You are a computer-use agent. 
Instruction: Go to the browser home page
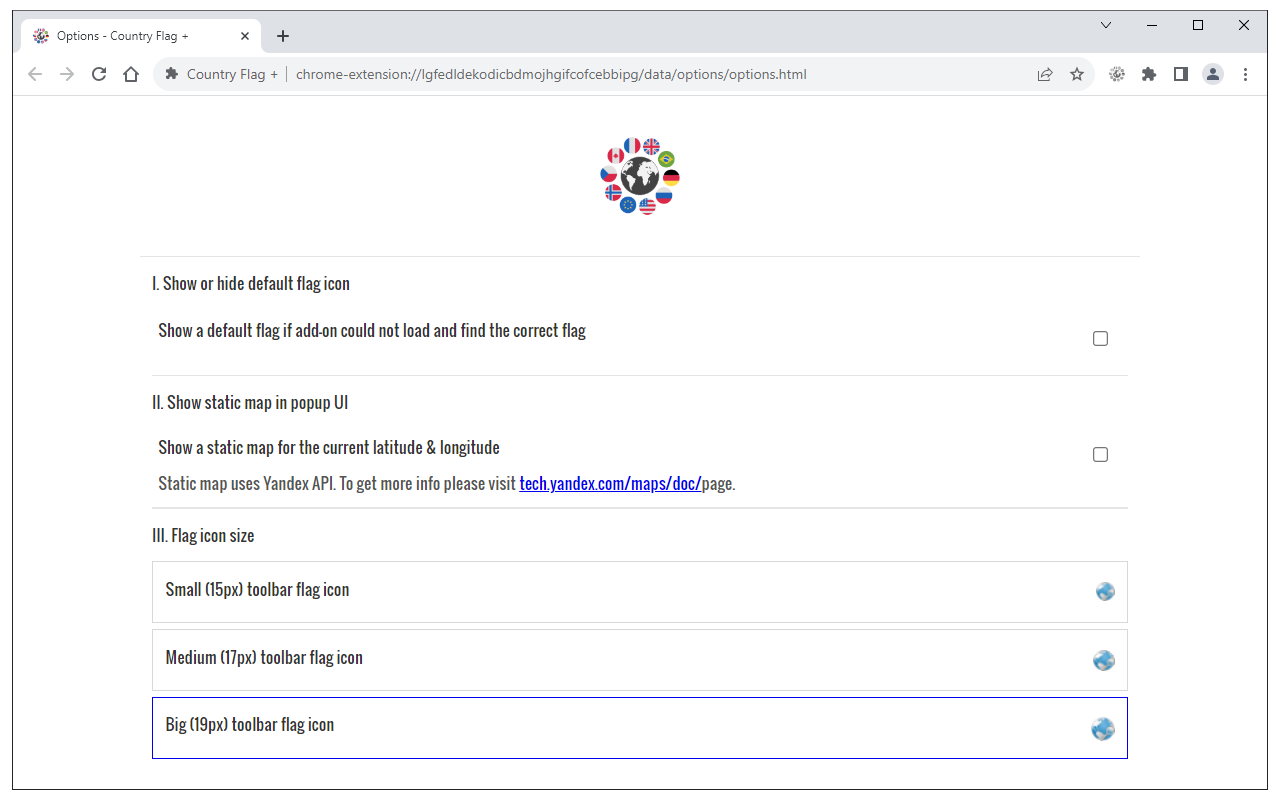pos(131,74)
